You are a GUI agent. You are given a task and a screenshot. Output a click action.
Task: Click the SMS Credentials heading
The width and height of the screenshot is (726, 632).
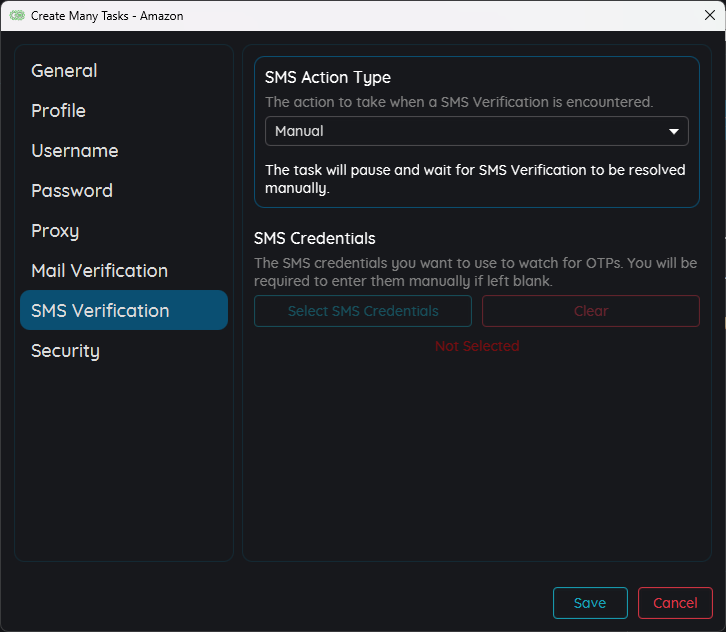click(x=315, y=238)
